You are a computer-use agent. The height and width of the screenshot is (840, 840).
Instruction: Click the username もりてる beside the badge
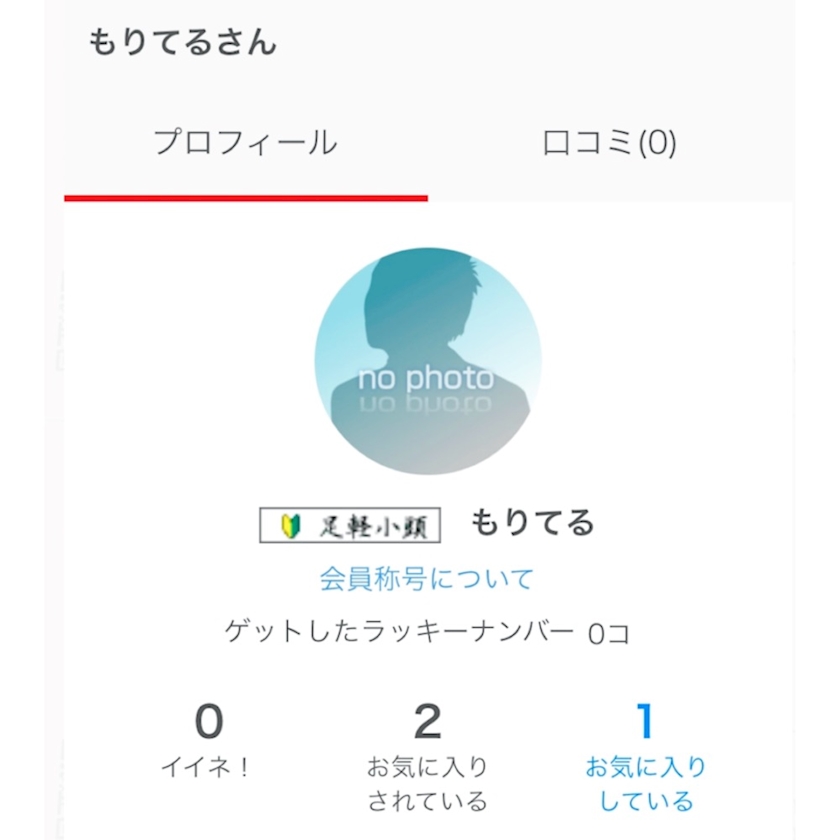532,523
